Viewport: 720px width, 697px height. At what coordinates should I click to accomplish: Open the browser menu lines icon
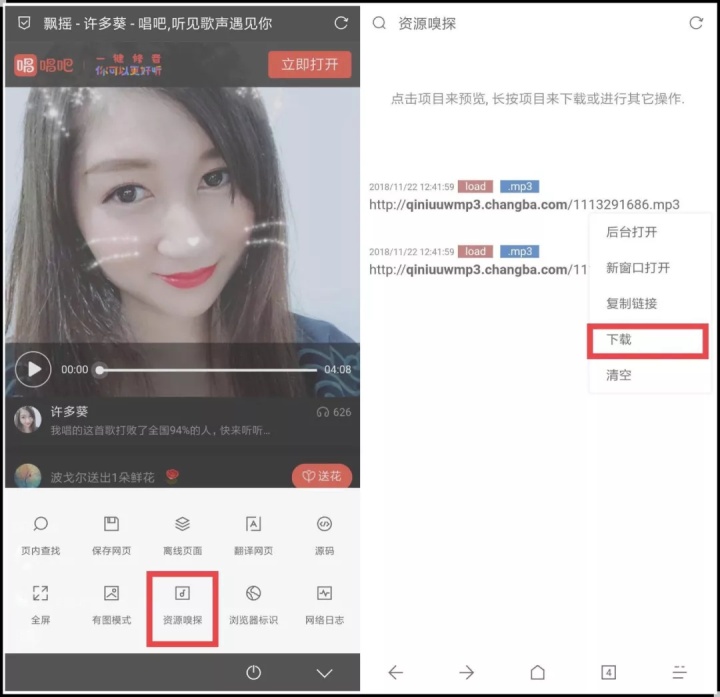click(x=680, y=673)
